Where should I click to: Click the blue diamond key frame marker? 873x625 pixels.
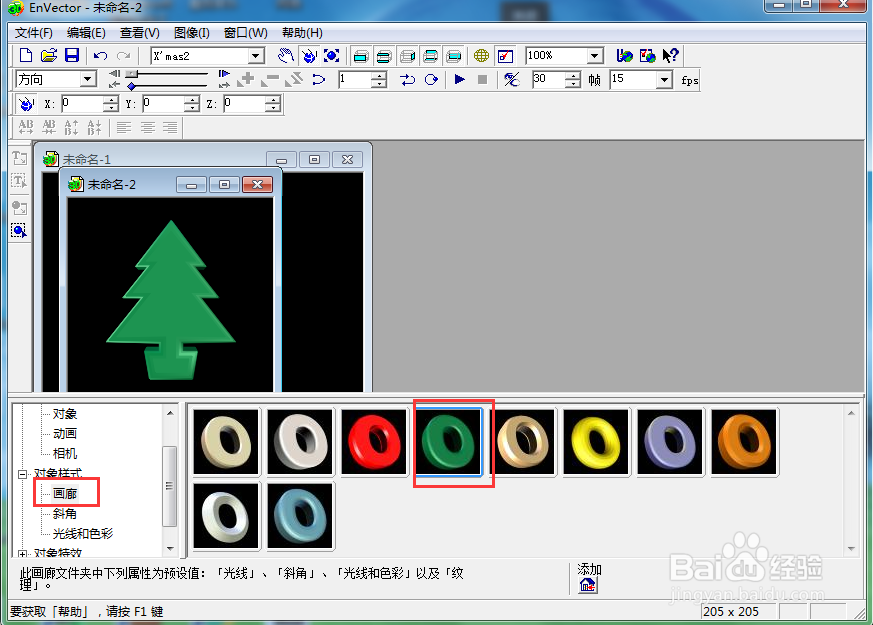click(x=131, y=86)
